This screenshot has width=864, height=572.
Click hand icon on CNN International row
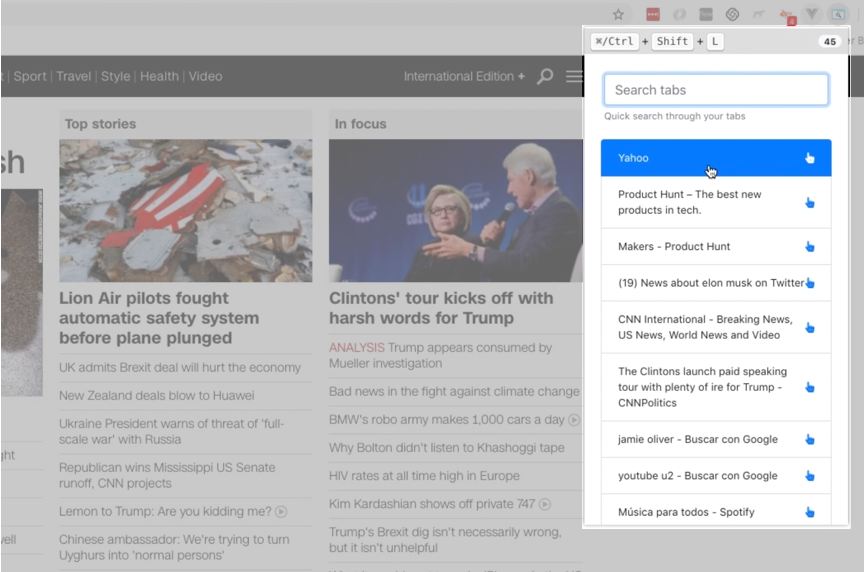pyautogui.click(x=809, y=327)
